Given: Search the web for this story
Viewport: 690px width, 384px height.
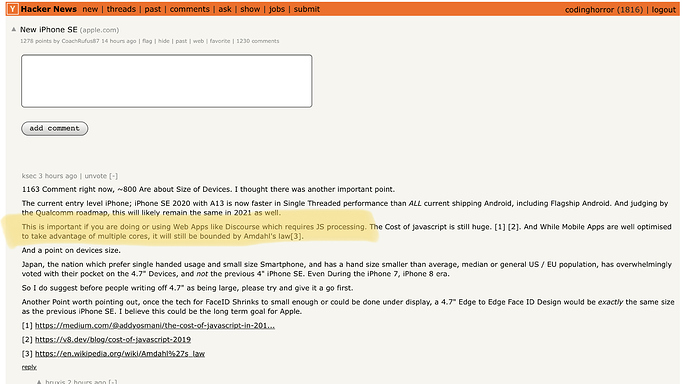Looking at the screenshot, I should [198, 41].
